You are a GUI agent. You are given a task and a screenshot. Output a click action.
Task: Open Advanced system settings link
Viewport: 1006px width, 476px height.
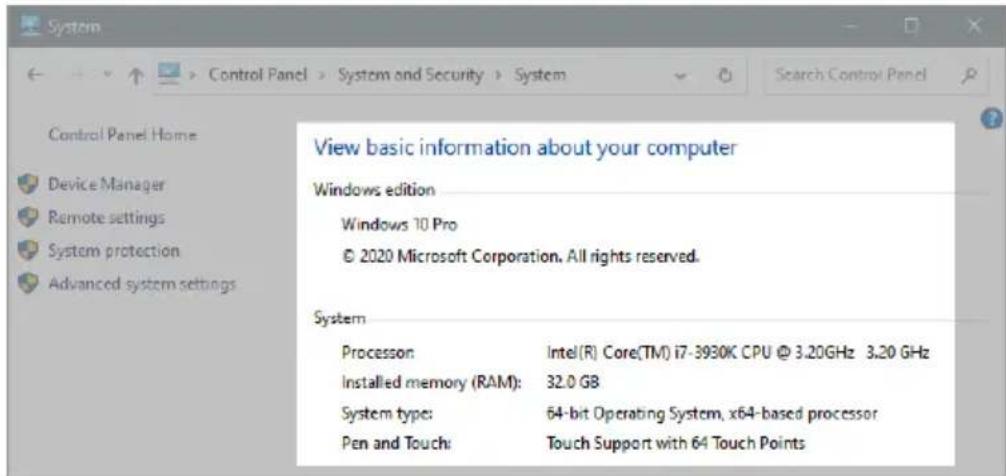(x=142, y=284)
